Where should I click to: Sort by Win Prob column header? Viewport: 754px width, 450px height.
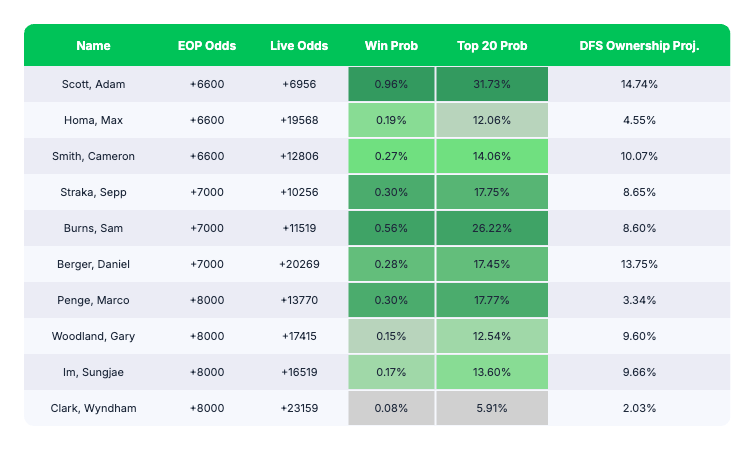point(391,46)
